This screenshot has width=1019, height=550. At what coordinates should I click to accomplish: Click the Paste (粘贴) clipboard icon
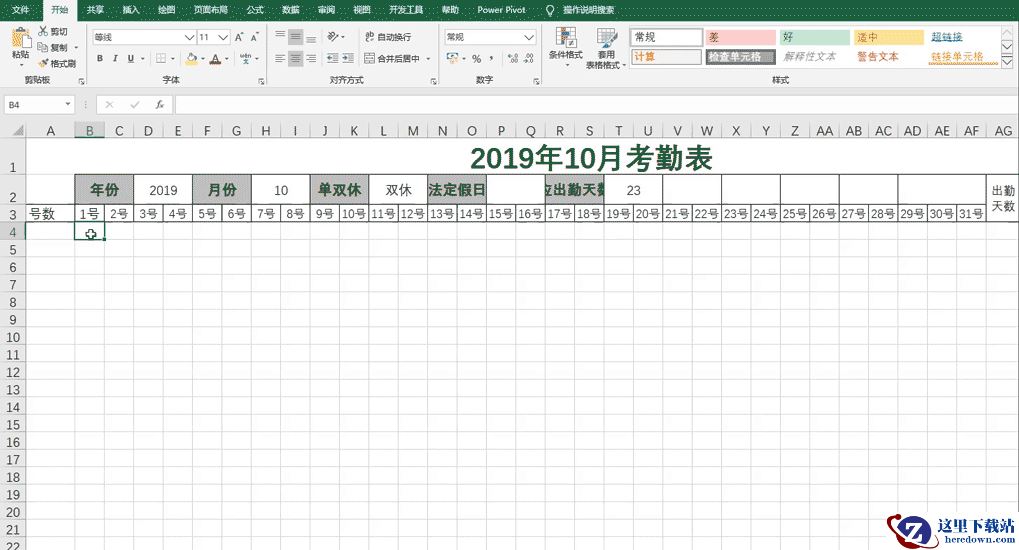pyautogui.click(x=20, y=39)
